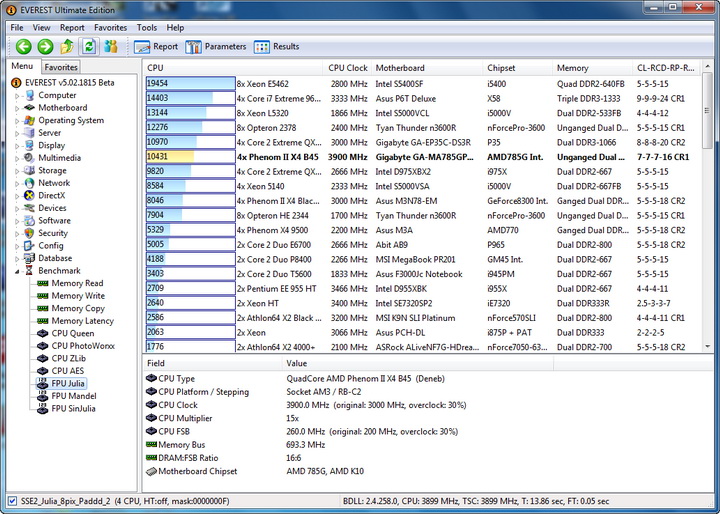Image resolution: width=720 pixels, height=514 pixels.
Task: Open the Tools menu
Action: (146, 28)
